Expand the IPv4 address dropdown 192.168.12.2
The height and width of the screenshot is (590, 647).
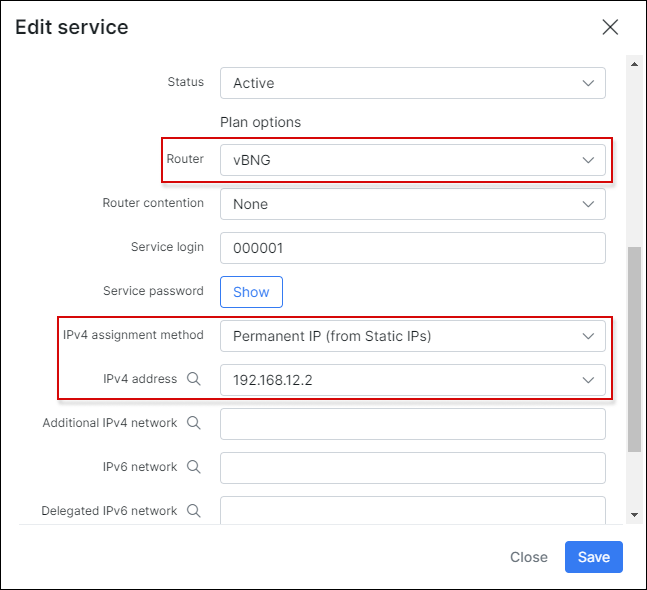413,380
